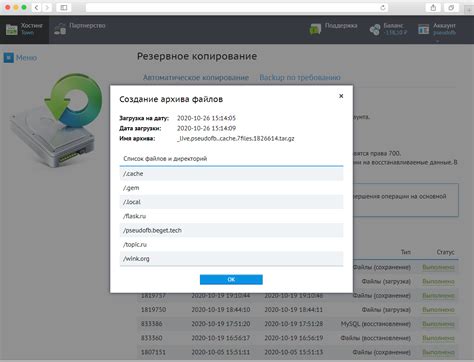The image size is (474, 362).
Task: Close the archive creation dialog with X
Action: [x=341, y=96]
